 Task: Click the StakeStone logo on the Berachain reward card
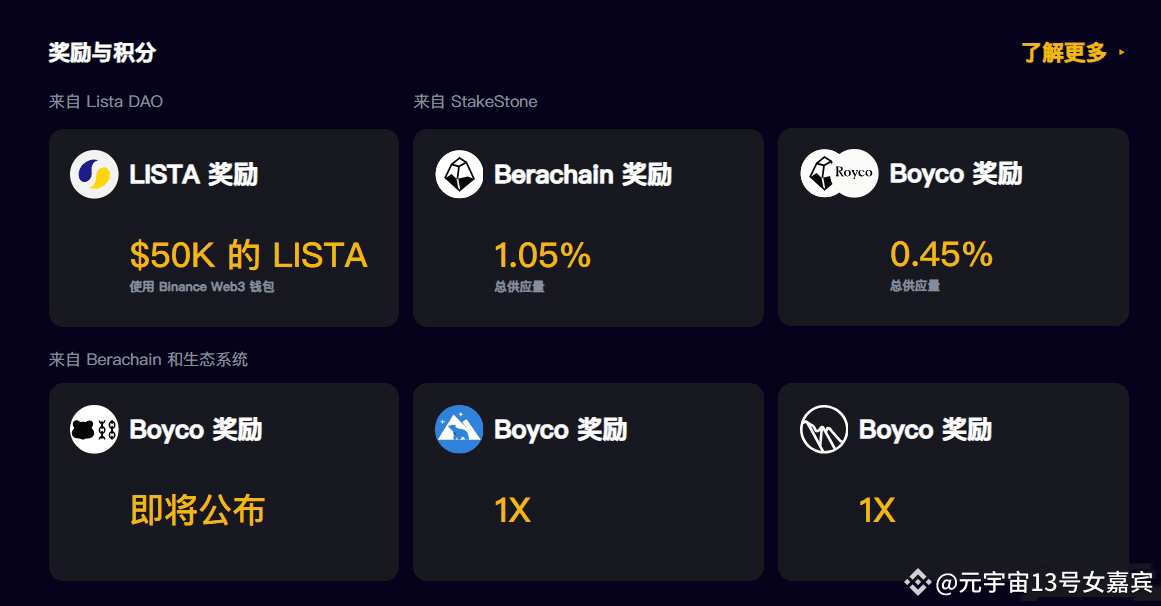click(x=459, y=174)
